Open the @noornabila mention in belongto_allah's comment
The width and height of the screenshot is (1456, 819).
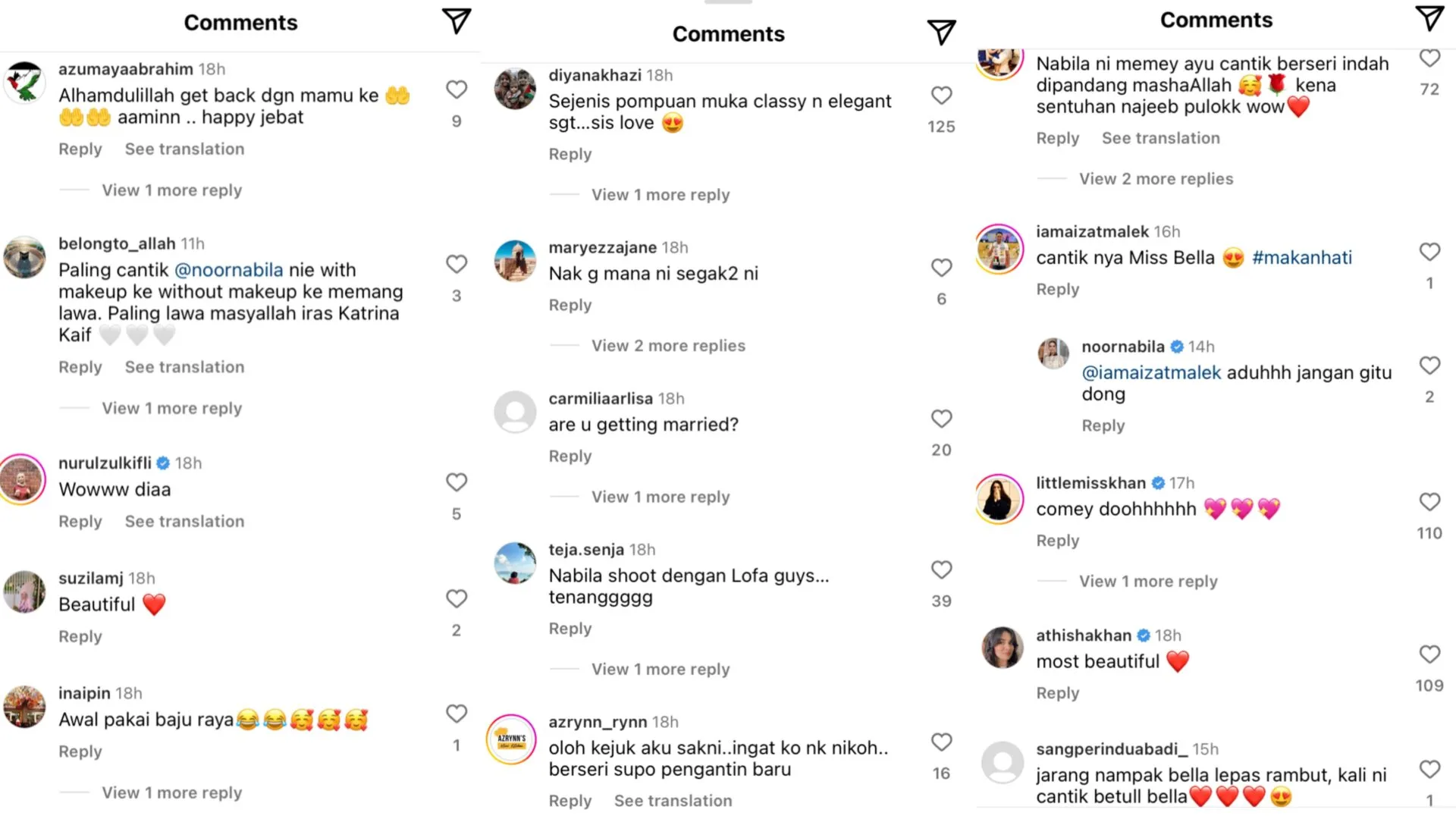click(228, 270)
